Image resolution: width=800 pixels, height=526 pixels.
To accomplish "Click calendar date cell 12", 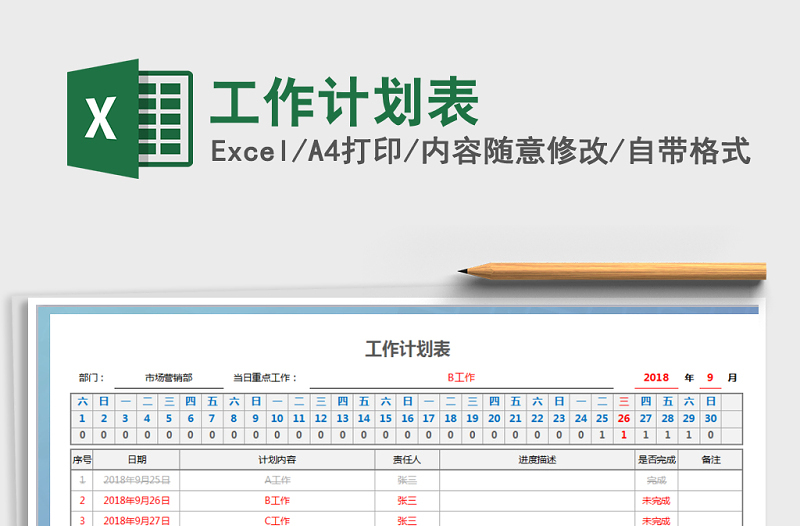I will point(320,418).
